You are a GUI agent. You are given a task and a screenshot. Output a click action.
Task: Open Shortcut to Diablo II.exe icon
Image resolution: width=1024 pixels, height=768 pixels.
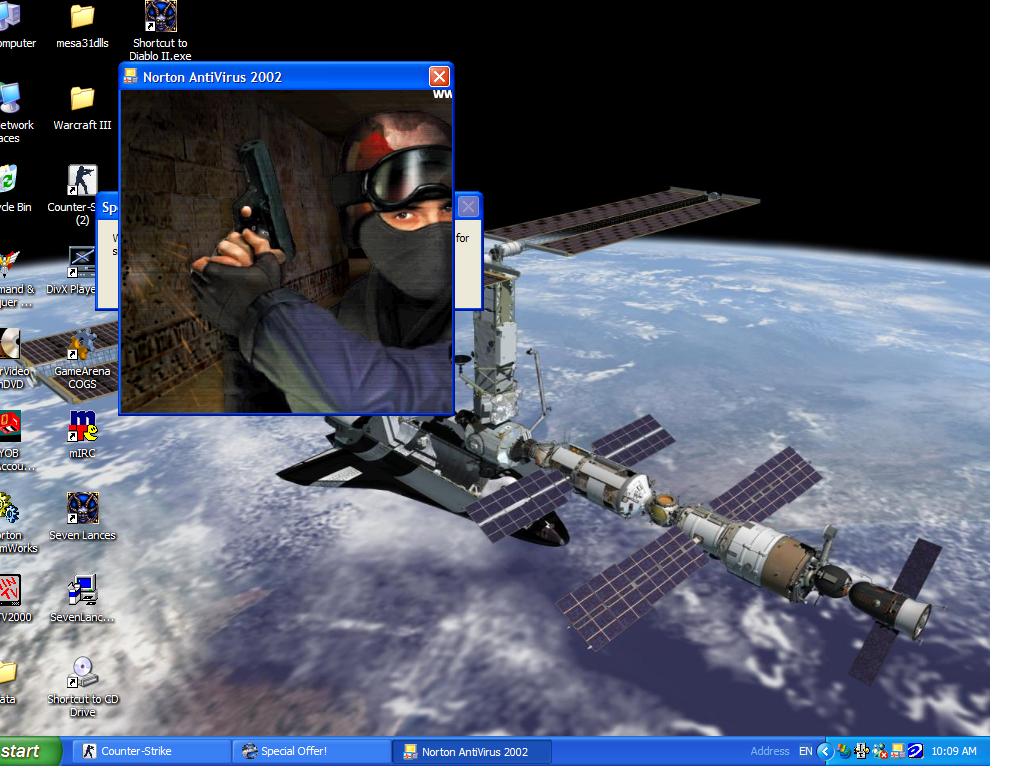(x=160, y=30)
